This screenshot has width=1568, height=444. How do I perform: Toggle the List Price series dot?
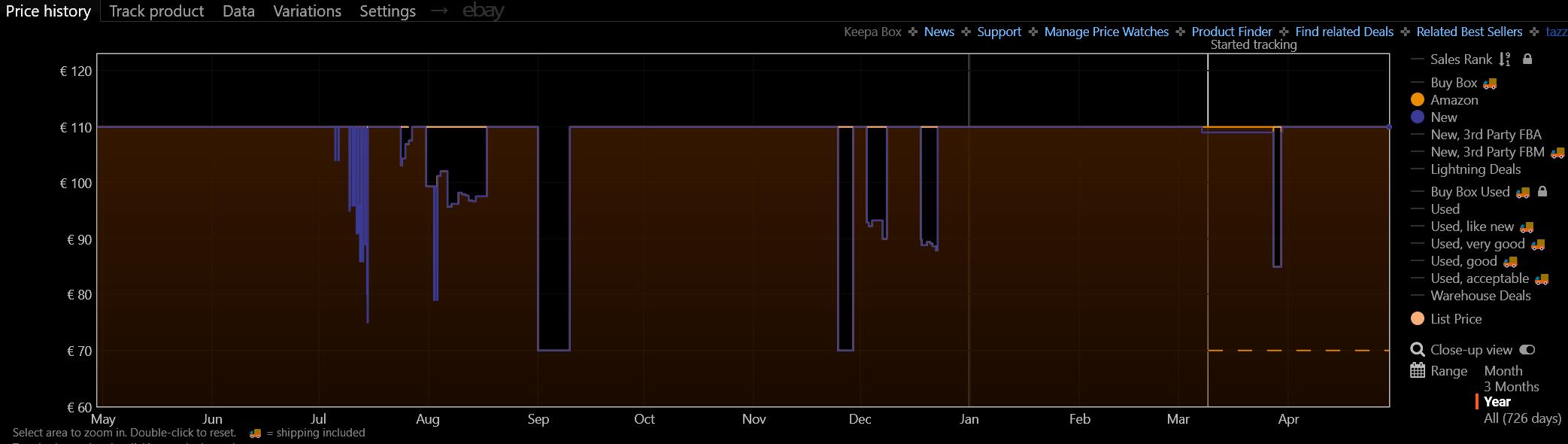[x=1418, y=319]
